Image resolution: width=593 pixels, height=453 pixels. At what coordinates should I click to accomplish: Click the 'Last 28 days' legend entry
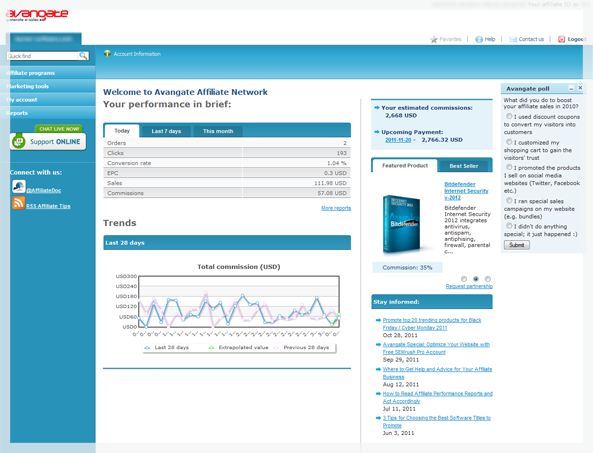[167, 348]
